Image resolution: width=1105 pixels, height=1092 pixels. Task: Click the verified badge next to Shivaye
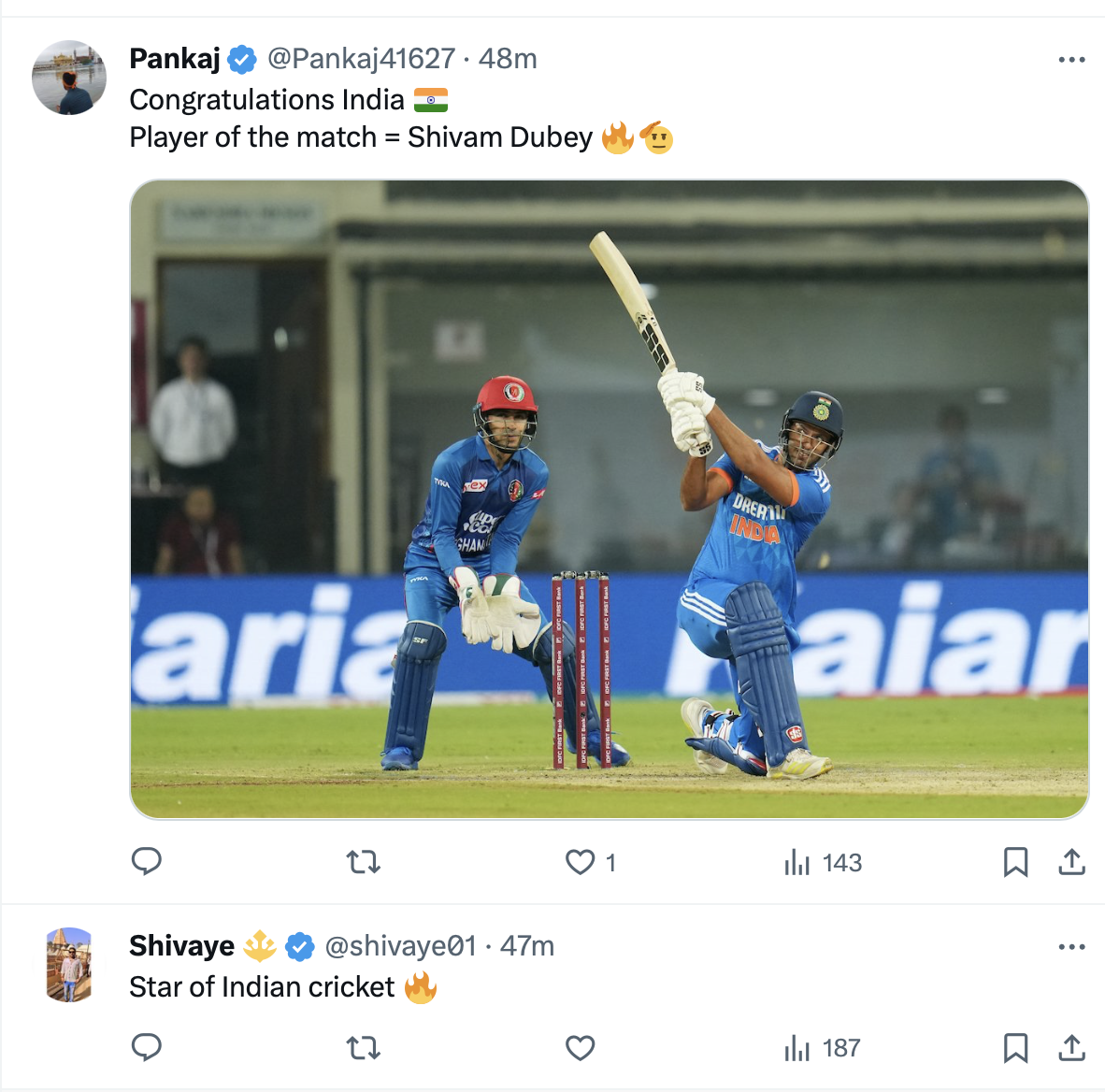click(x=301, y=946)
